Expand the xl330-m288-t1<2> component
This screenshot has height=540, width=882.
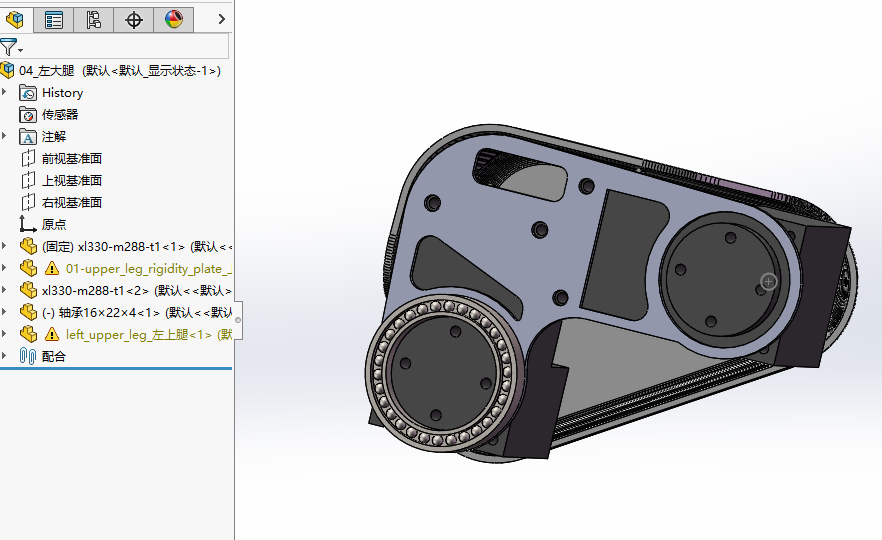[x=4, y=289]
